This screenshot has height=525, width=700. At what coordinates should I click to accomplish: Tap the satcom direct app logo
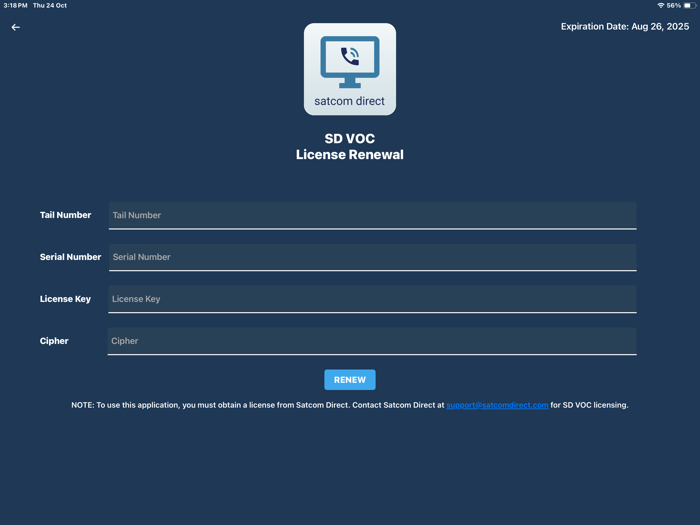tap(350, 69)
